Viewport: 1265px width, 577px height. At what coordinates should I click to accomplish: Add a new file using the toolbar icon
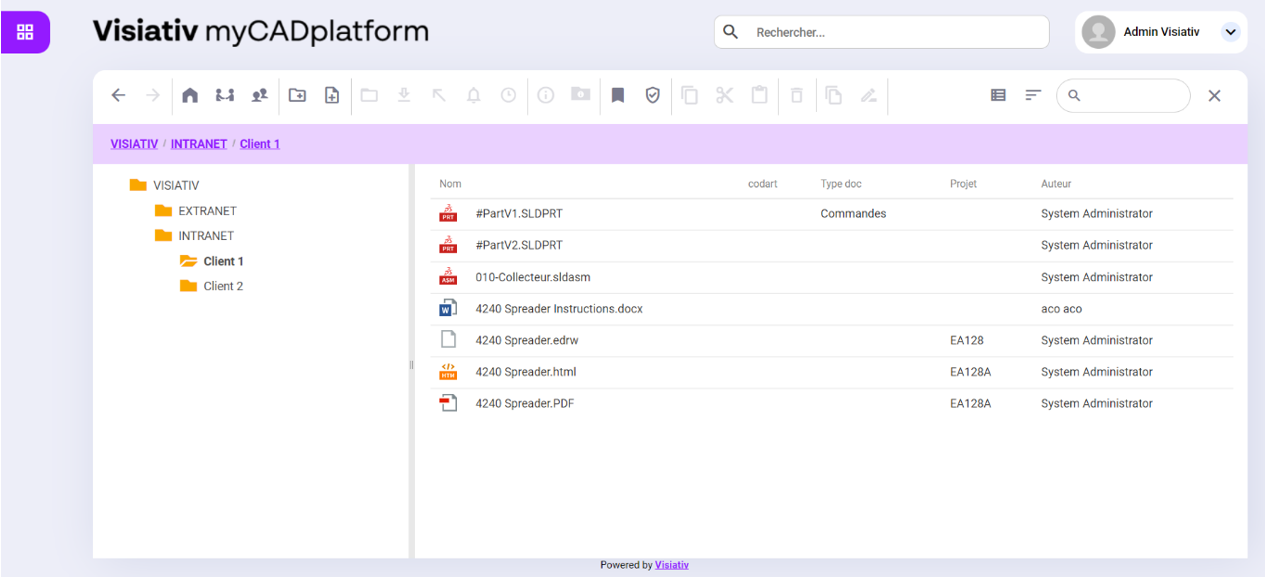[332, 95]
